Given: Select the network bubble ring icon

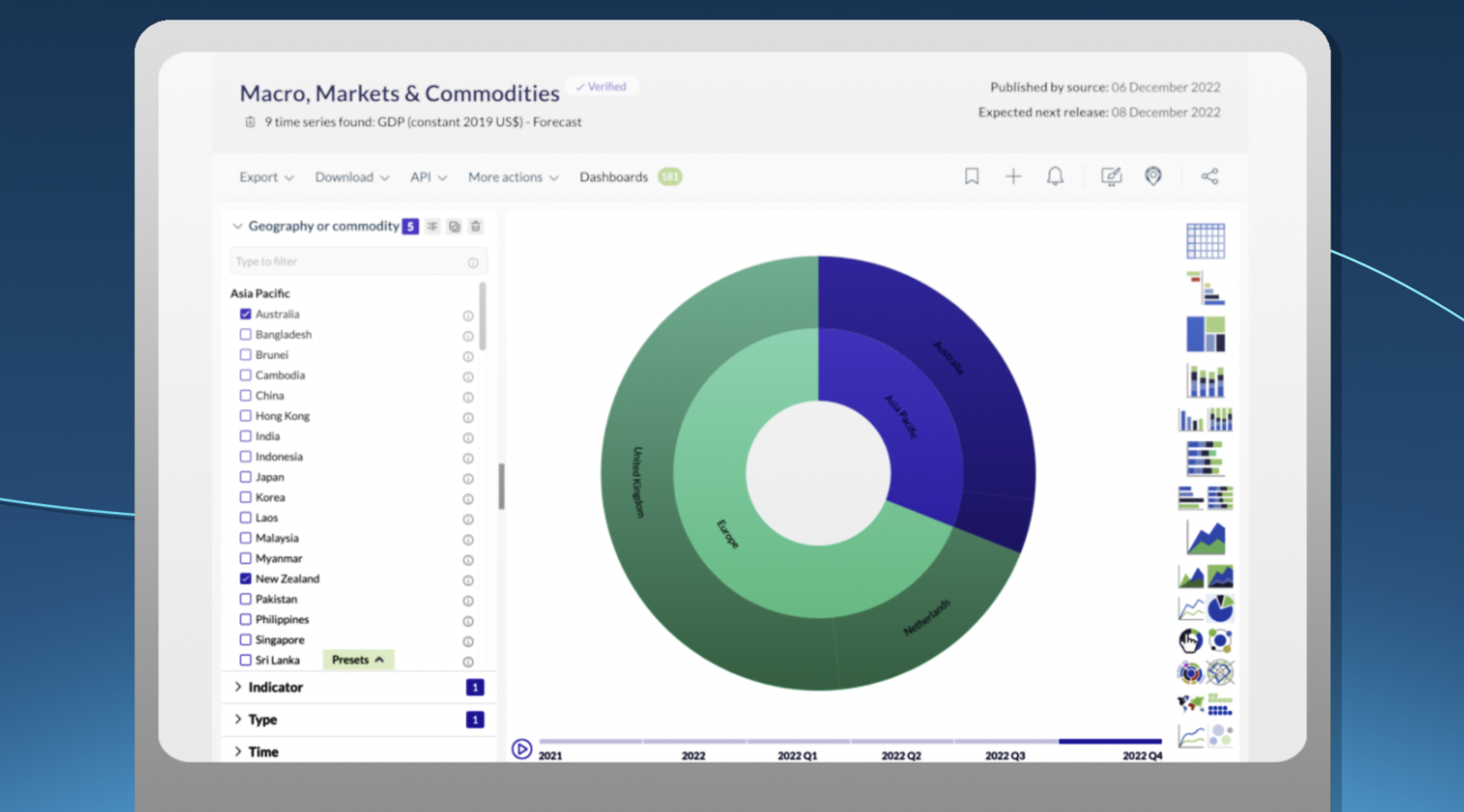Looking at the screenshot, I should pos(1220,640).
